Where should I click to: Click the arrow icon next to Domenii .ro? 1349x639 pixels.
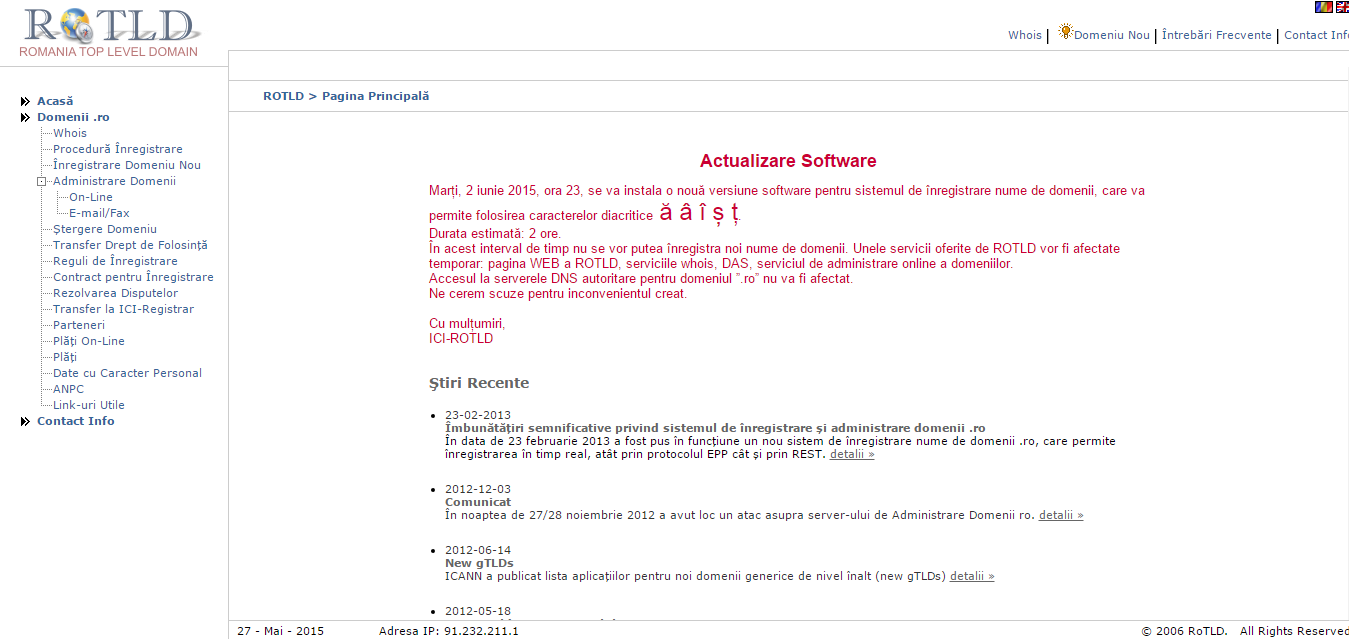pyautogui.click(x=25, y=117)
